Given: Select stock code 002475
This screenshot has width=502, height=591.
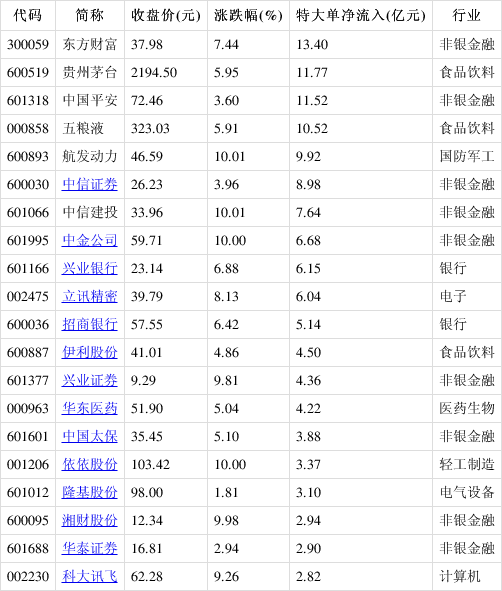Looking at the screenshot, I should 28,296.
